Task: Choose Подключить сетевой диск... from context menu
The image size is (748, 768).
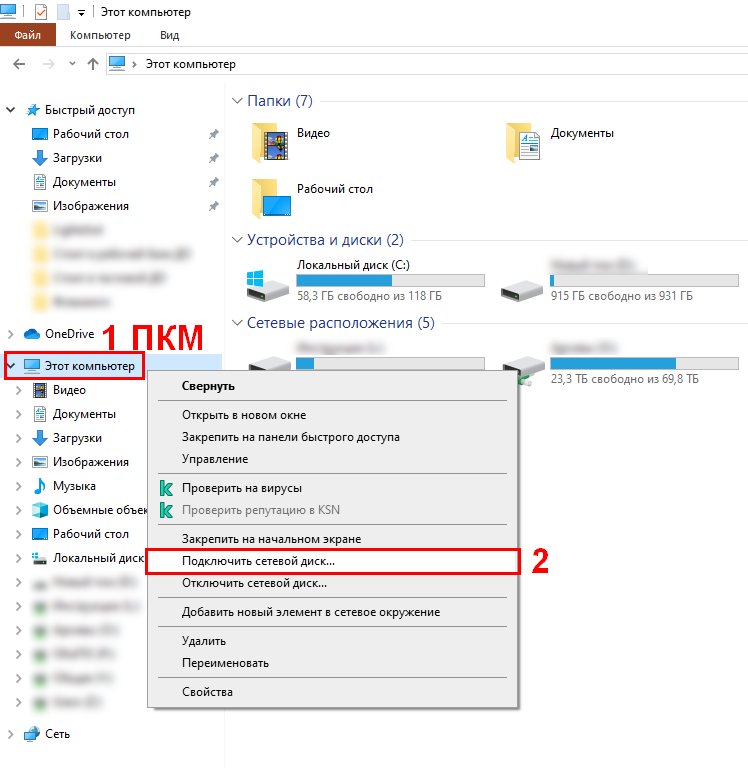Action: (x=258, y=561)
